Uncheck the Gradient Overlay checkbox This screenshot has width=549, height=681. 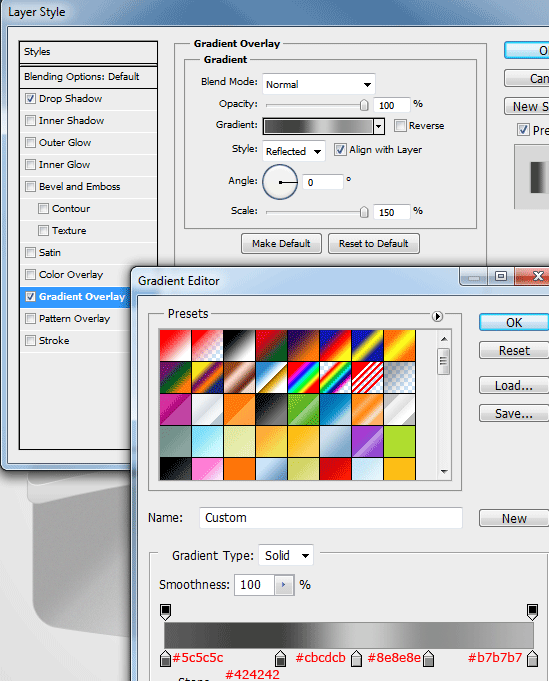[x=30, y=296]
